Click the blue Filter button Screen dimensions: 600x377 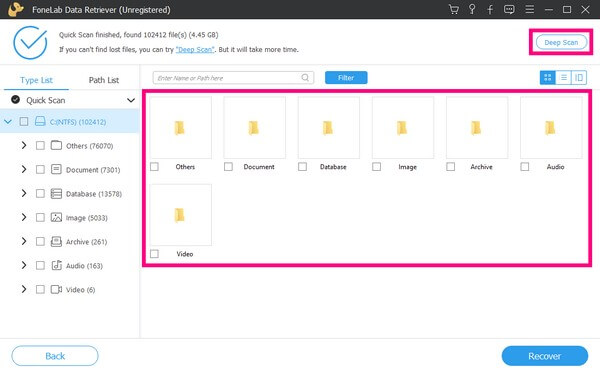[x=346, y=78]
